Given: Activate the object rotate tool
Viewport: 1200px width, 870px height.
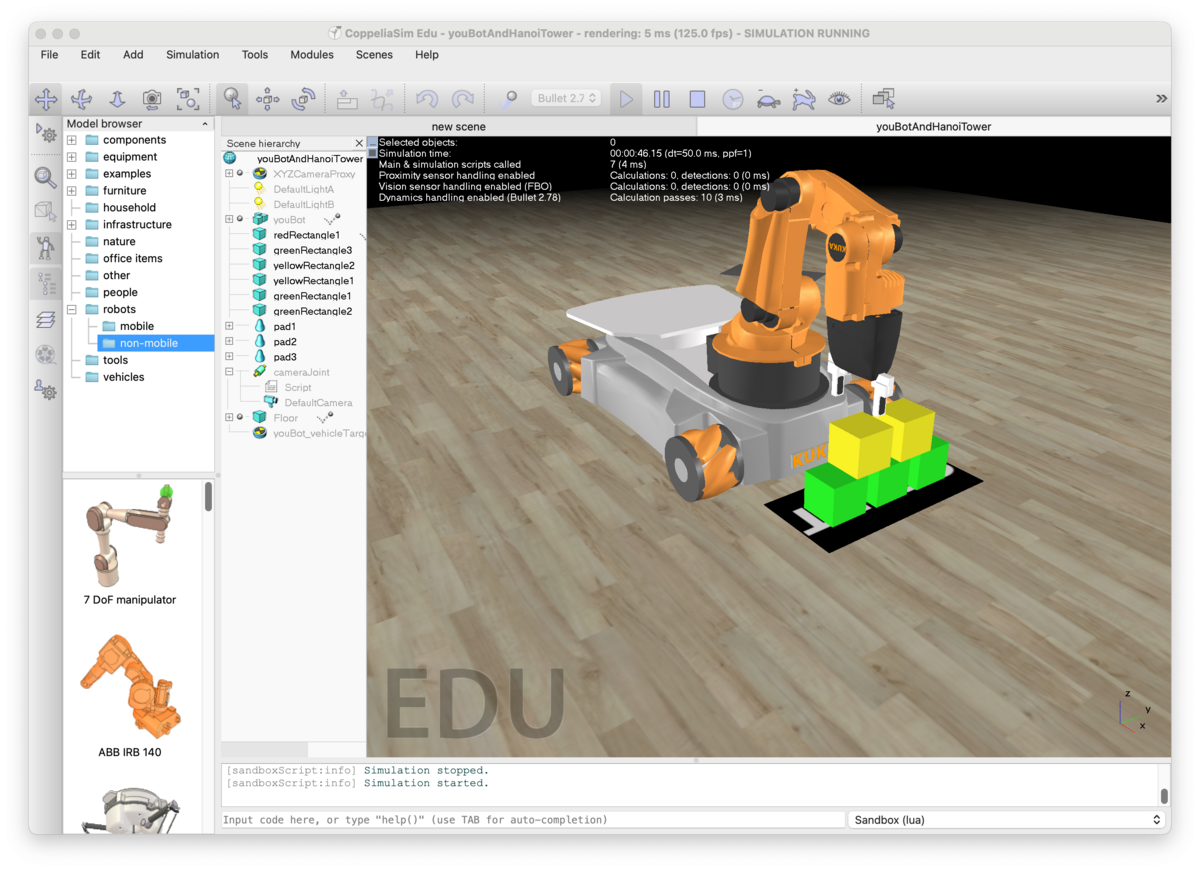Looking at the screenshot, I should pyautogui.click(x=303, y=99).
